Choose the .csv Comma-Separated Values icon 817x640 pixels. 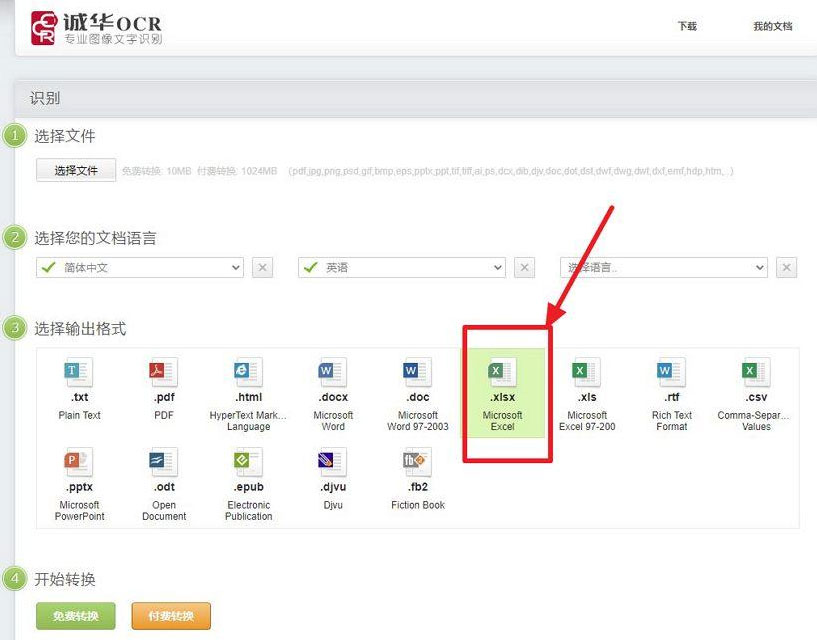tap(756, 373)
